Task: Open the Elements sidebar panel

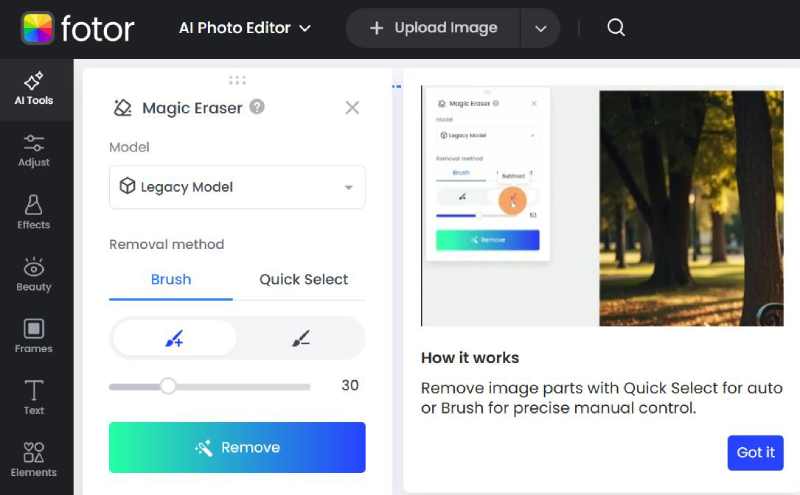Action: click(34, 460)
